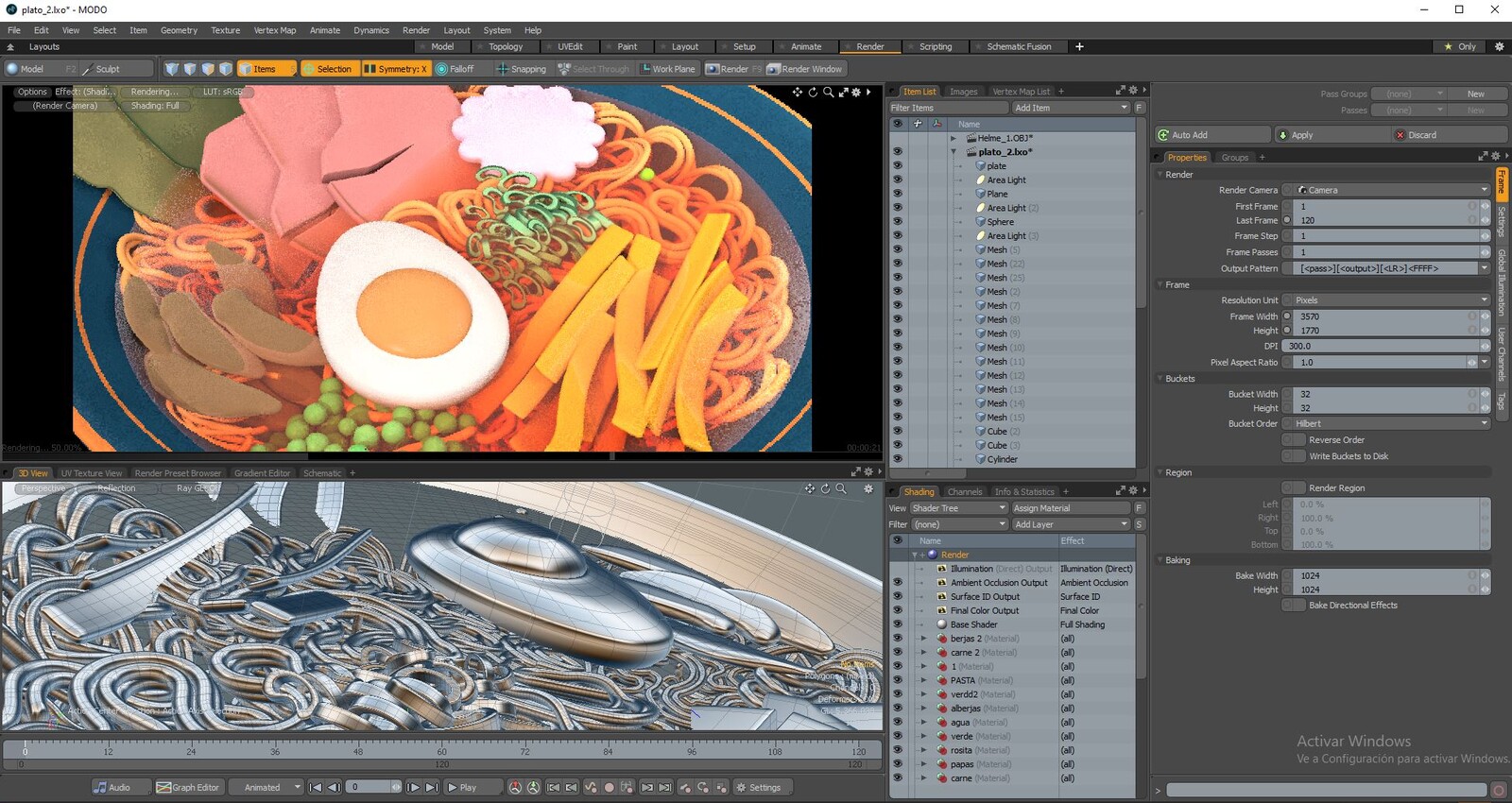Hide the Cylinder item
The image size is (1512, 803).
898,459
